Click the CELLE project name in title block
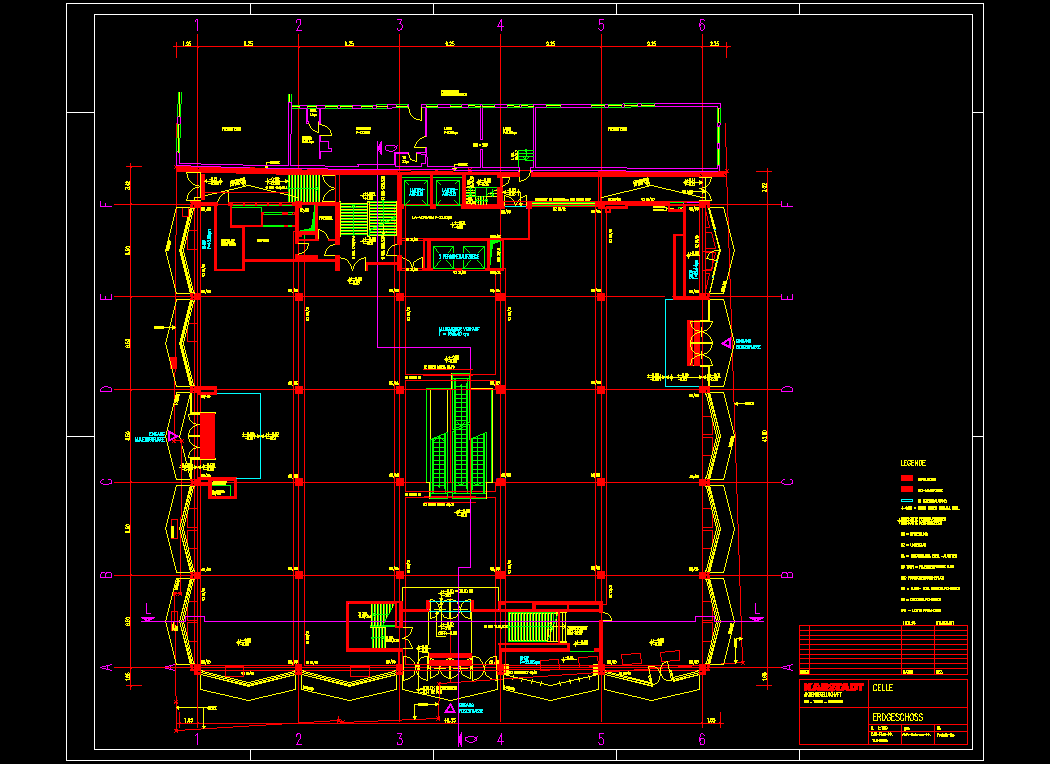Image resolution: width=1050 pixels, height=764 pixels. (883, 688)
